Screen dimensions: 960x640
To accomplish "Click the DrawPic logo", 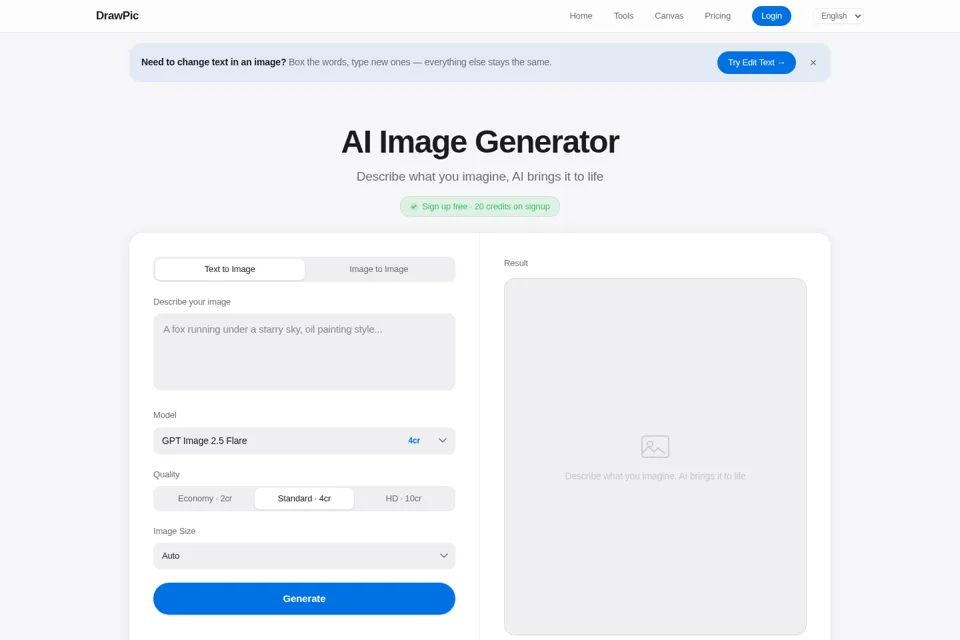I will pos(117,15).
